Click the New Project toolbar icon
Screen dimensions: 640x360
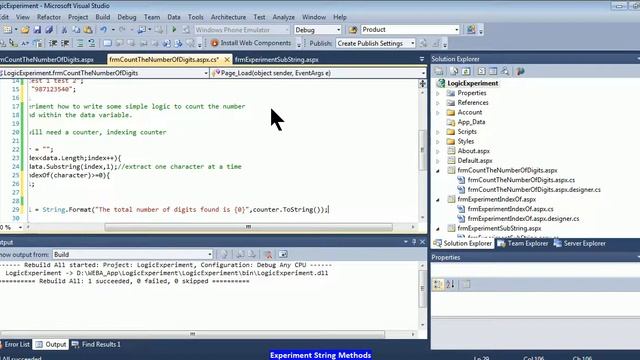(x=7, y=30)
